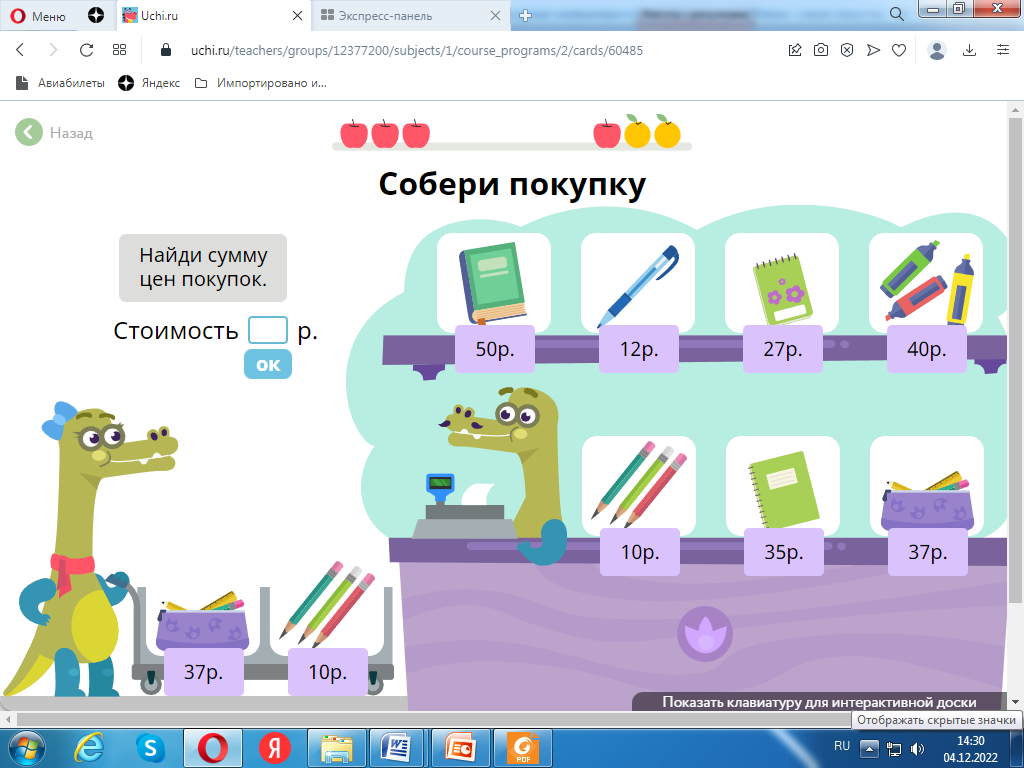Open the Opera downloads icon
The width and height of the screenshot is (1024, 768).
click(969, 50)
